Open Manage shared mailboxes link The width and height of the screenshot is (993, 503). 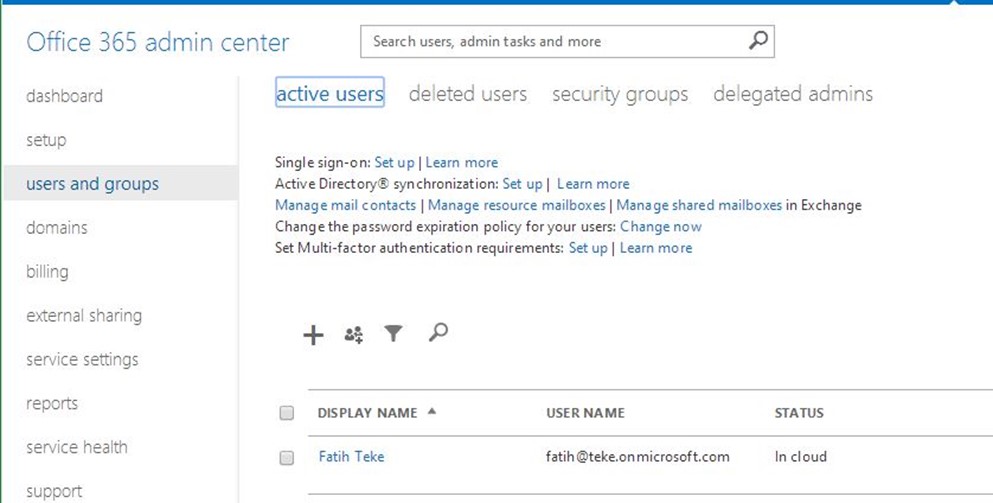click(x=699, y=205)
